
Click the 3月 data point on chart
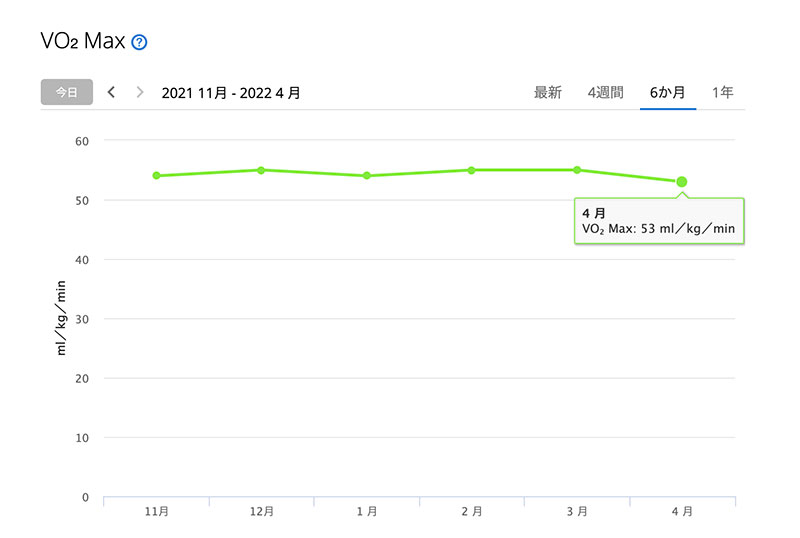(x=577, y=170)
